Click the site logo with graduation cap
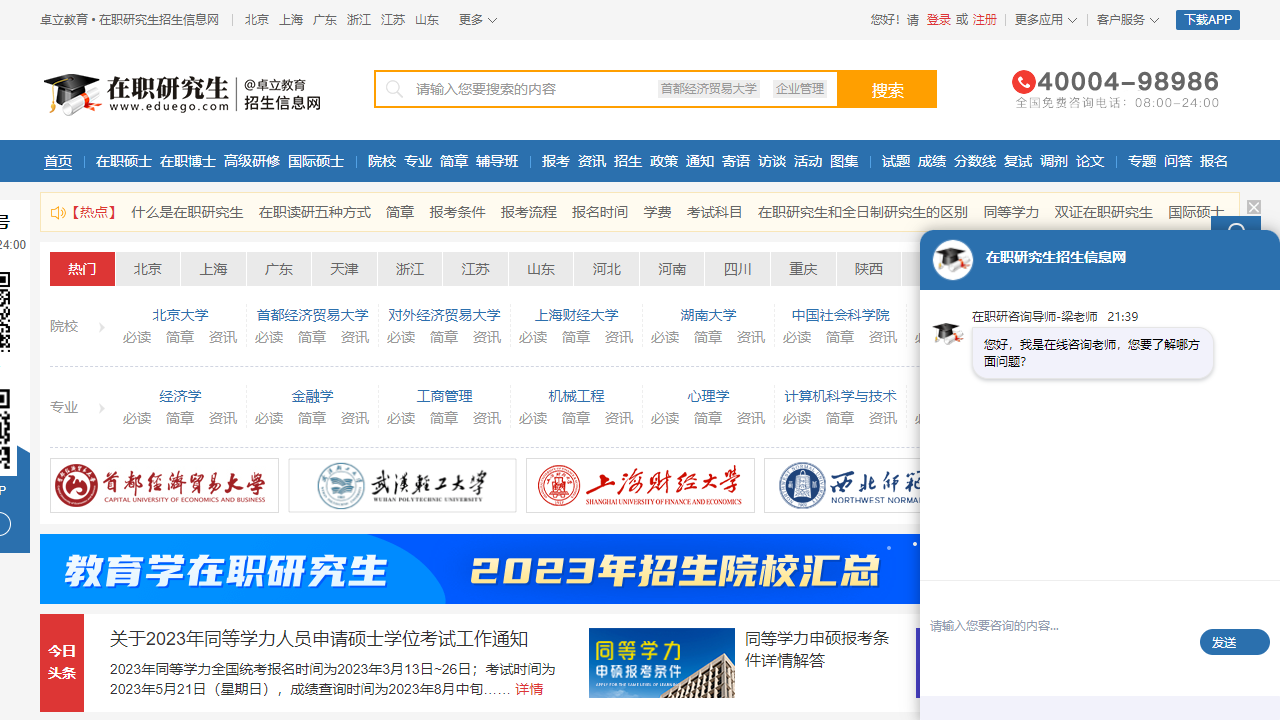Viewport: 1280px width, 720px height. [x=182, y=93]
